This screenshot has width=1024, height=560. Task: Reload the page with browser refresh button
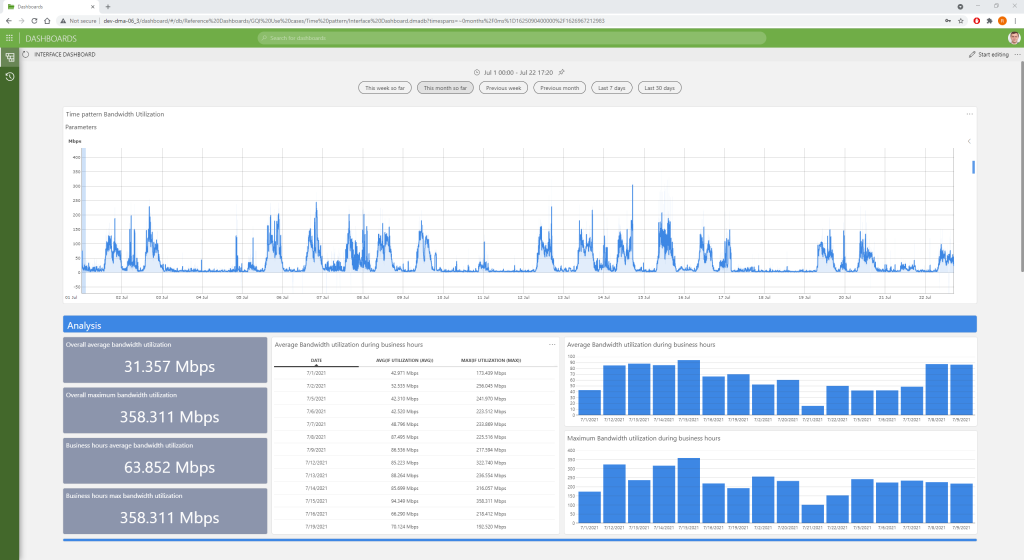[x=35, y=20]
